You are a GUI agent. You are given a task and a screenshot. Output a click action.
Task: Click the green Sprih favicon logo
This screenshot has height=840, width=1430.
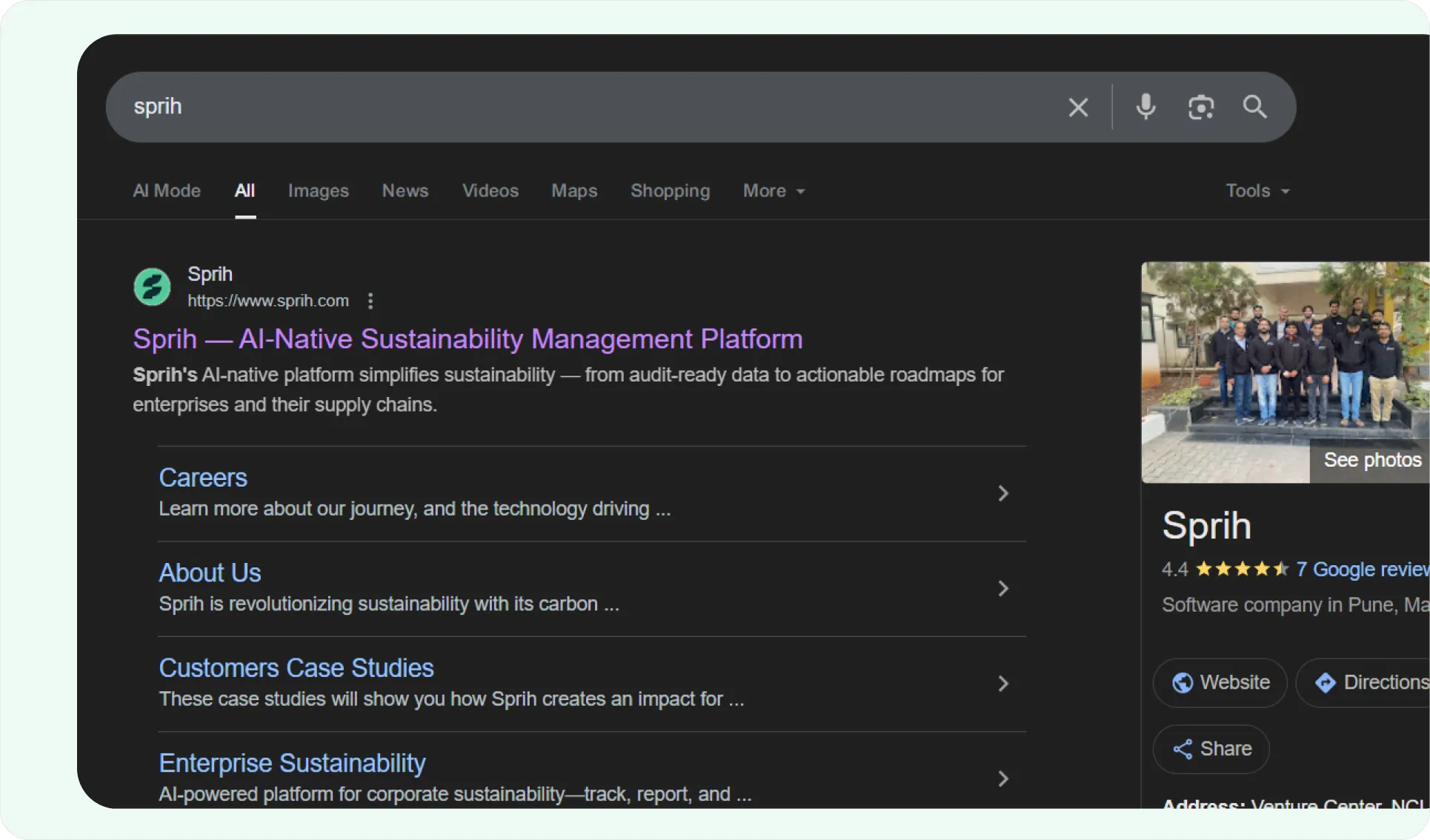click(152, 287)
